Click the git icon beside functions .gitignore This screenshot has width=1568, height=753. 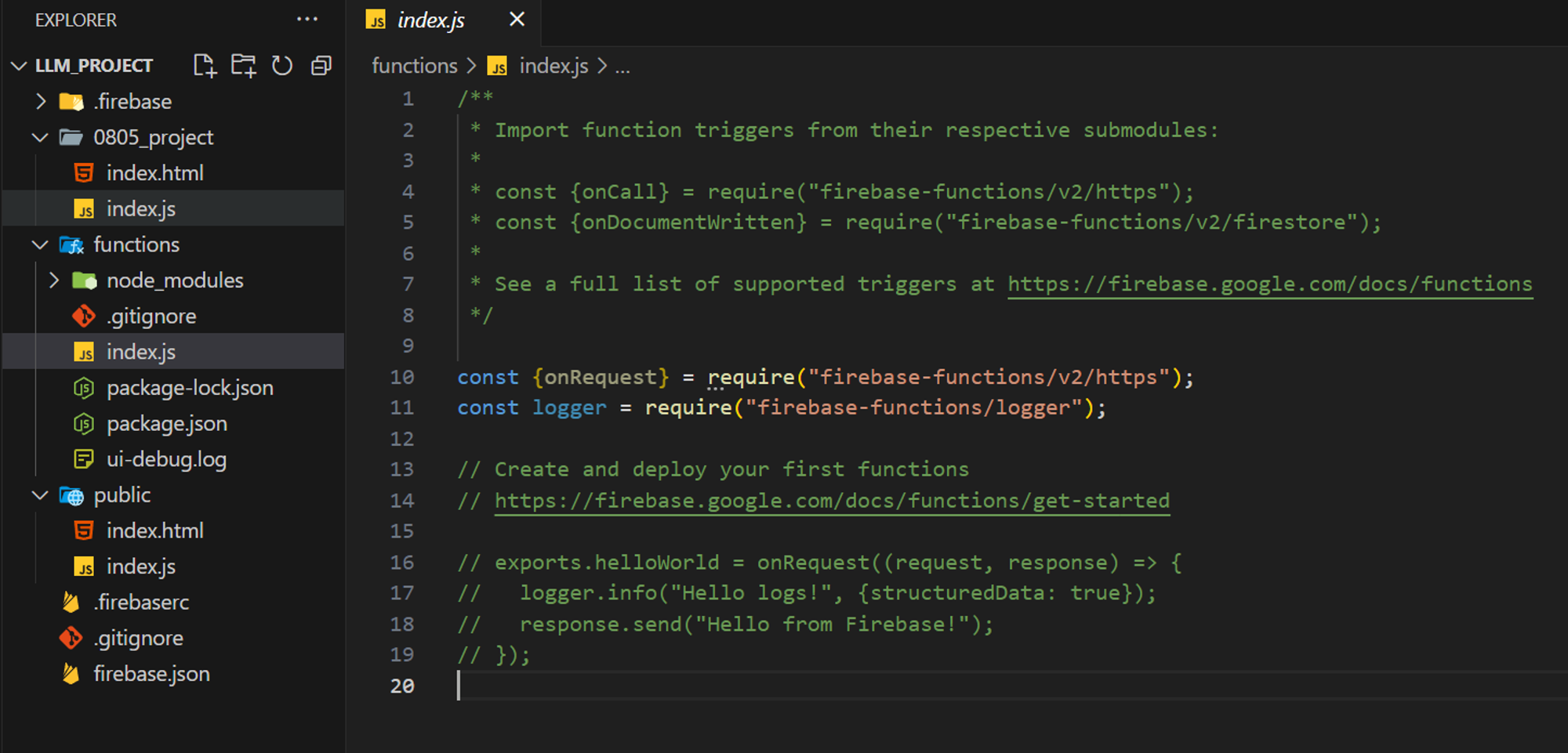coord(84,317)
